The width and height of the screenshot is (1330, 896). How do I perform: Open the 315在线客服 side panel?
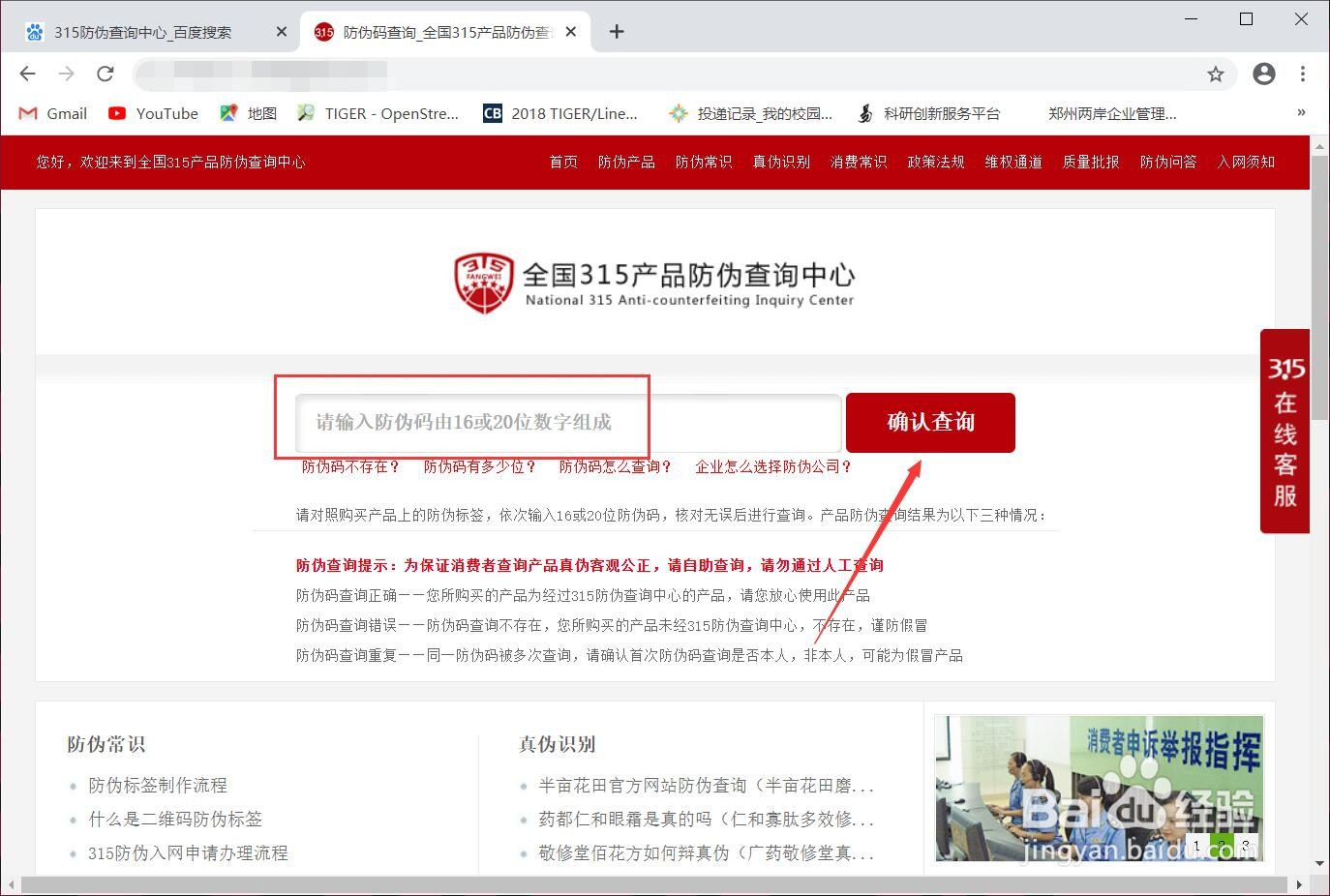pos(1285,431)
